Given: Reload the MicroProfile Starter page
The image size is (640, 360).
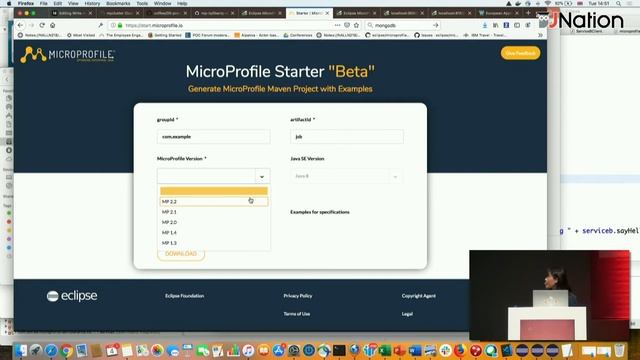Looking at the screenshot, I should click(42, 25).
